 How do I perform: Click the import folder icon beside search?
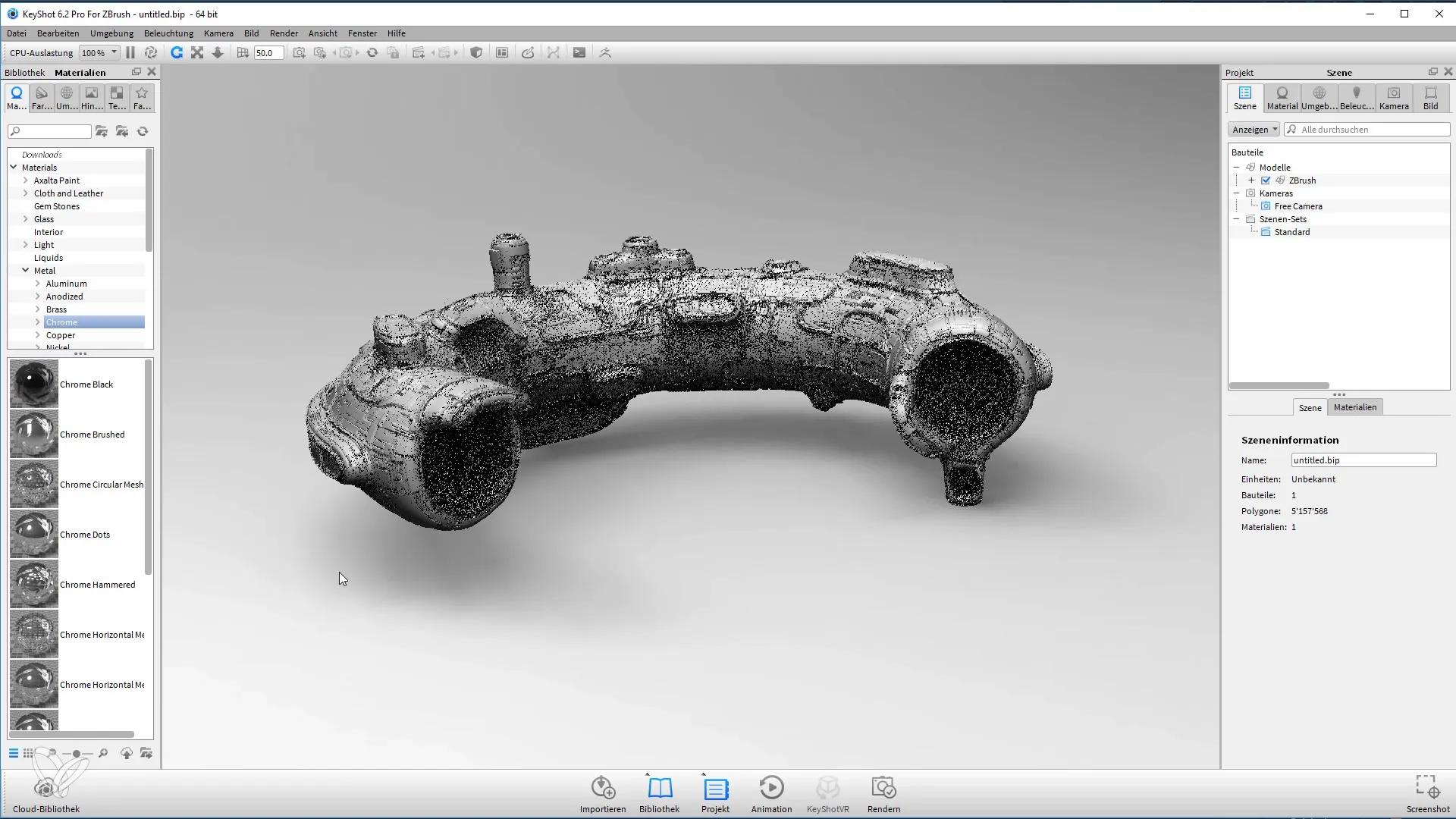click(x=102, y=132)
